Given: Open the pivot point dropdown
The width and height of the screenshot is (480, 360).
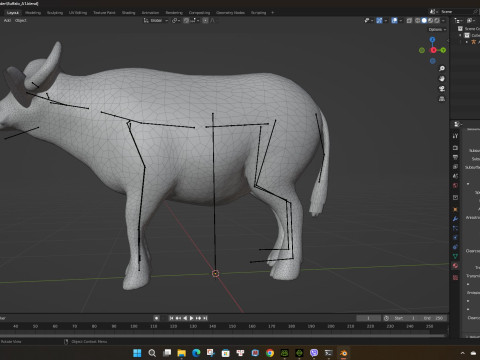Looking at the screenshot, I should pyautogui.click(x=176, y=20).
